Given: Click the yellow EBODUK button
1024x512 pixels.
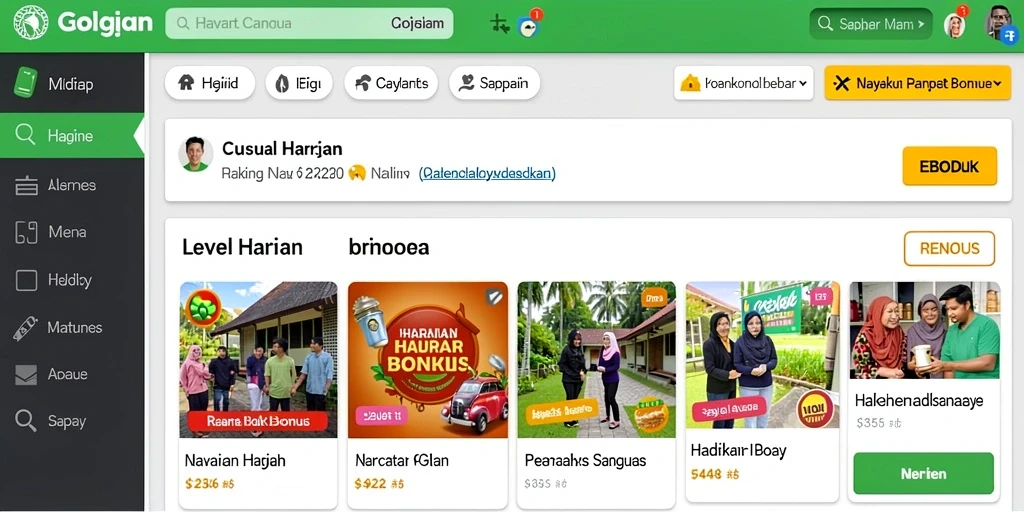Looking at the screenshot, I should tap(949, 166).
